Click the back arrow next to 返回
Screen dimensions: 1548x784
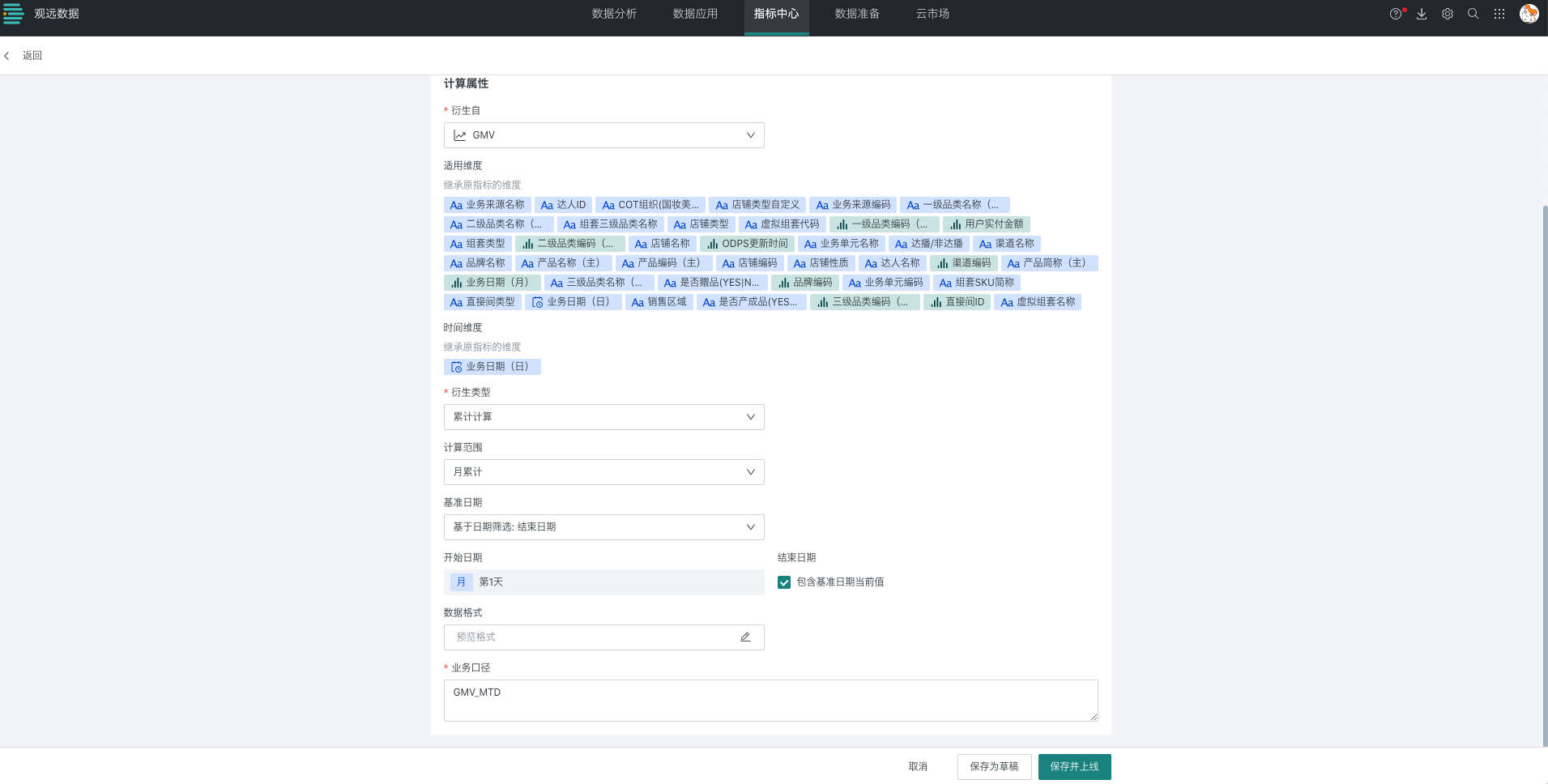[7, 56]
